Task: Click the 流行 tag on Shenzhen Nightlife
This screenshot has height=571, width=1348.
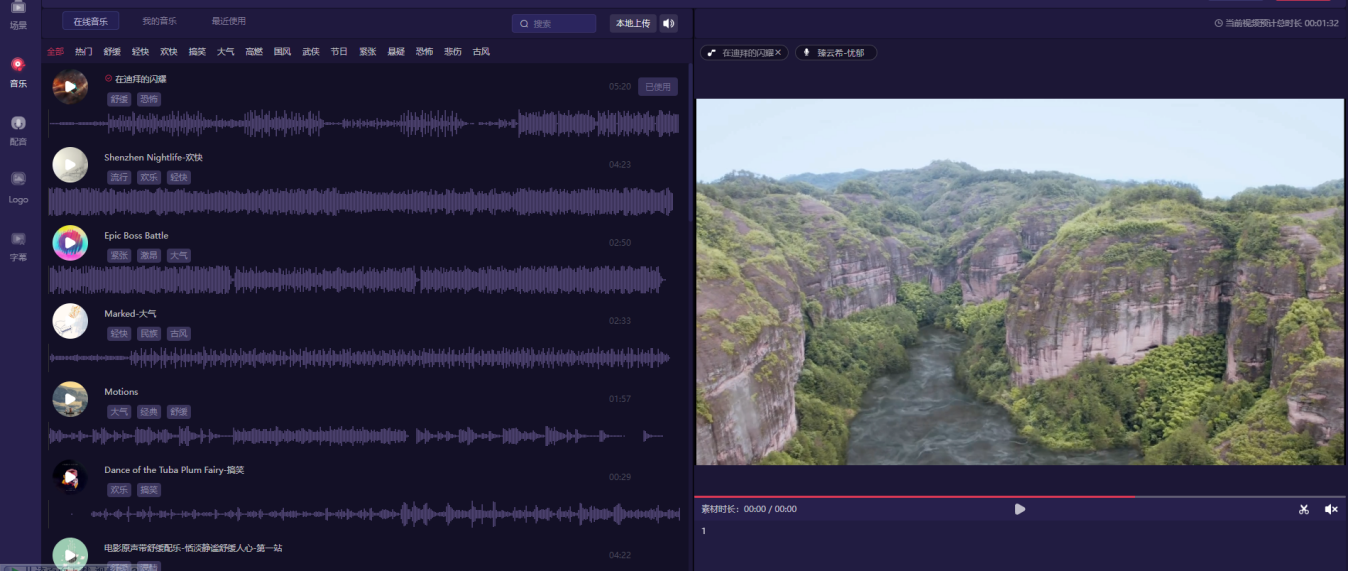Action: point(120,177)
